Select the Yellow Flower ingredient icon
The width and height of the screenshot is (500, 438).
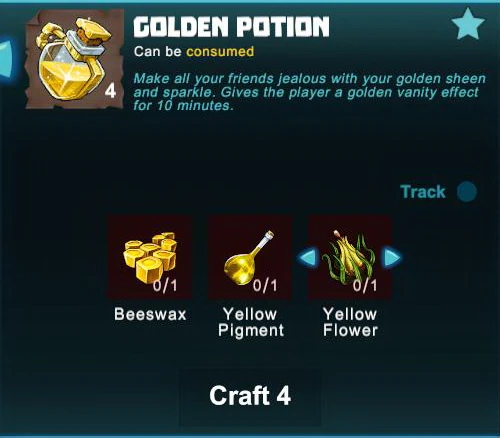coord(350,257)
